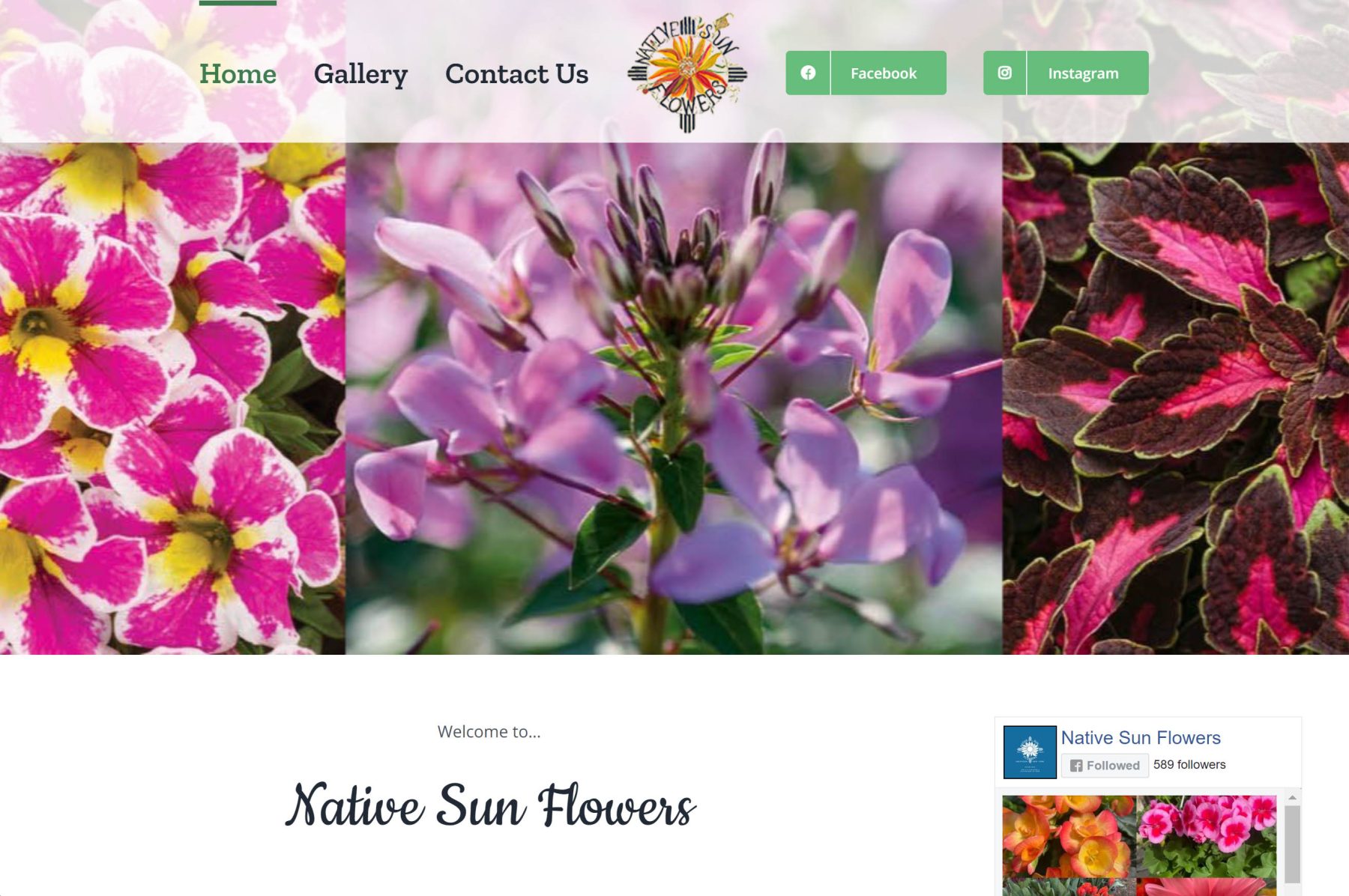Open the Native Sun Flowers circular logo
Image resolution: width=1349 pixels, height=896 pixels.
[x=687, y=73]
